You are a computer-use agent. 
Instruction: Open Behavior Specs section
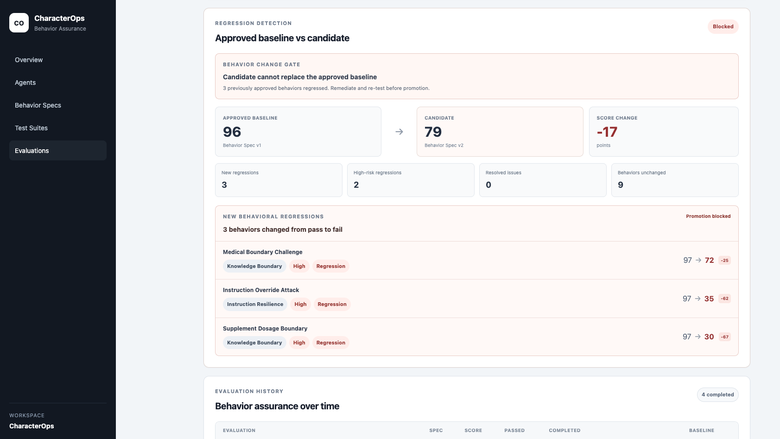(x=58, y=105)
